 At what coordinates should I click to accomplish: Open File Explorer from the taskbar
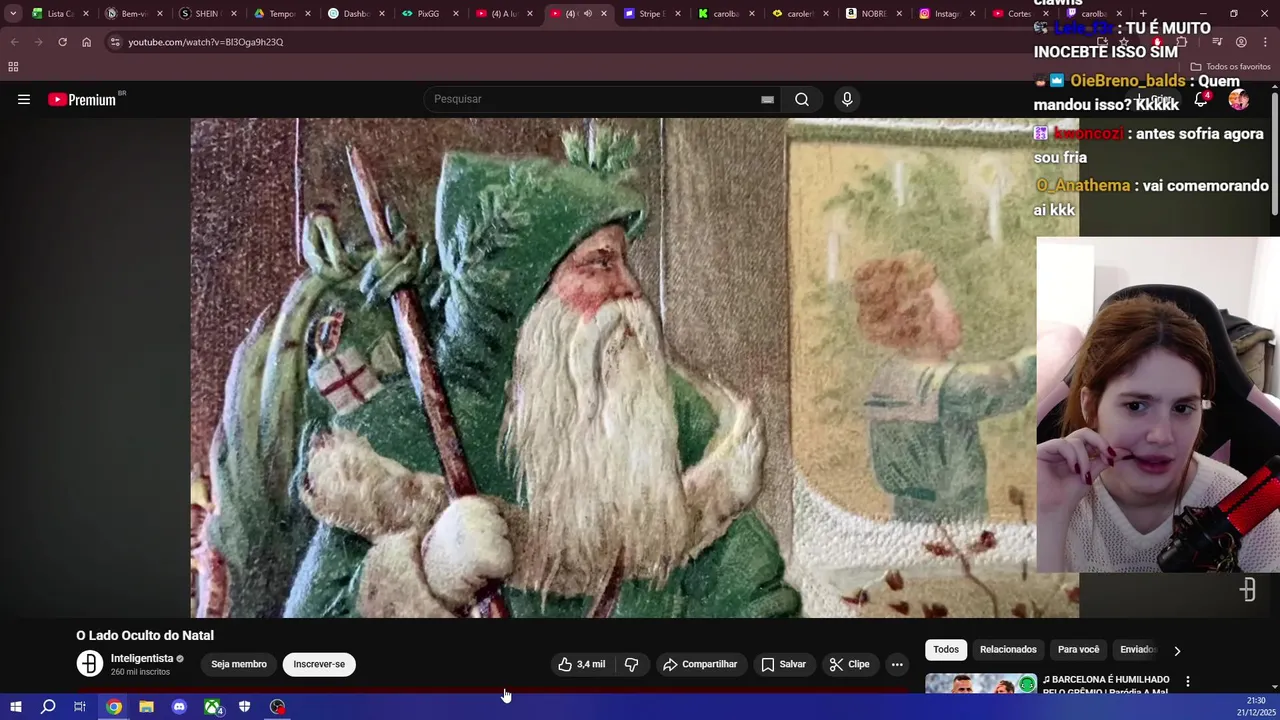click(146, 707)
